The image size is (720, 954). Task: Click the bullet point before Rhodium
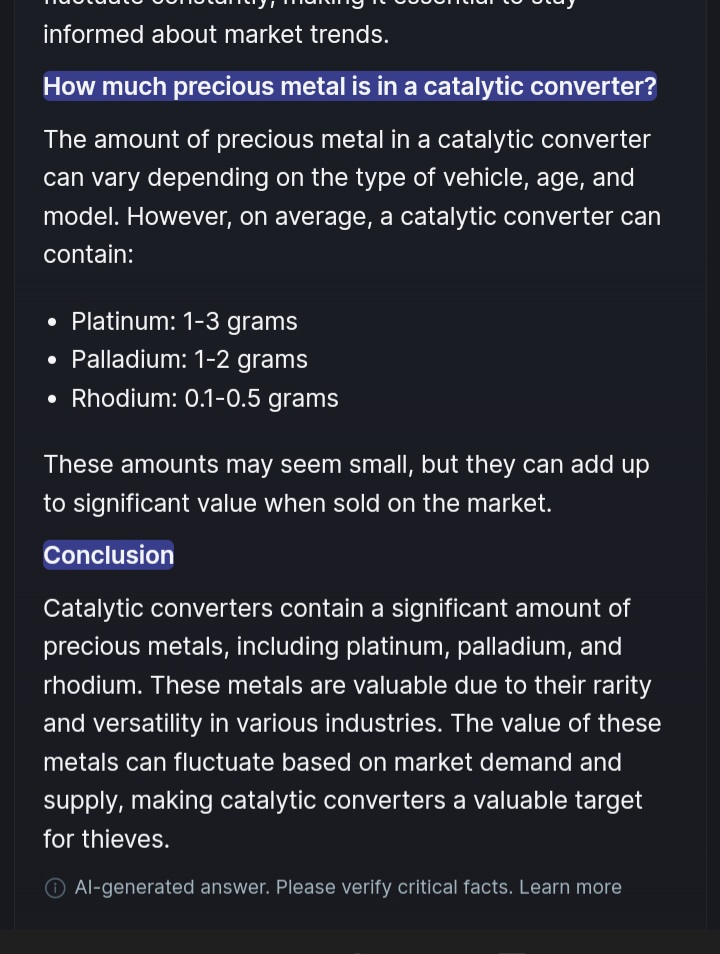pyautogui.click(x=52, y=399)
